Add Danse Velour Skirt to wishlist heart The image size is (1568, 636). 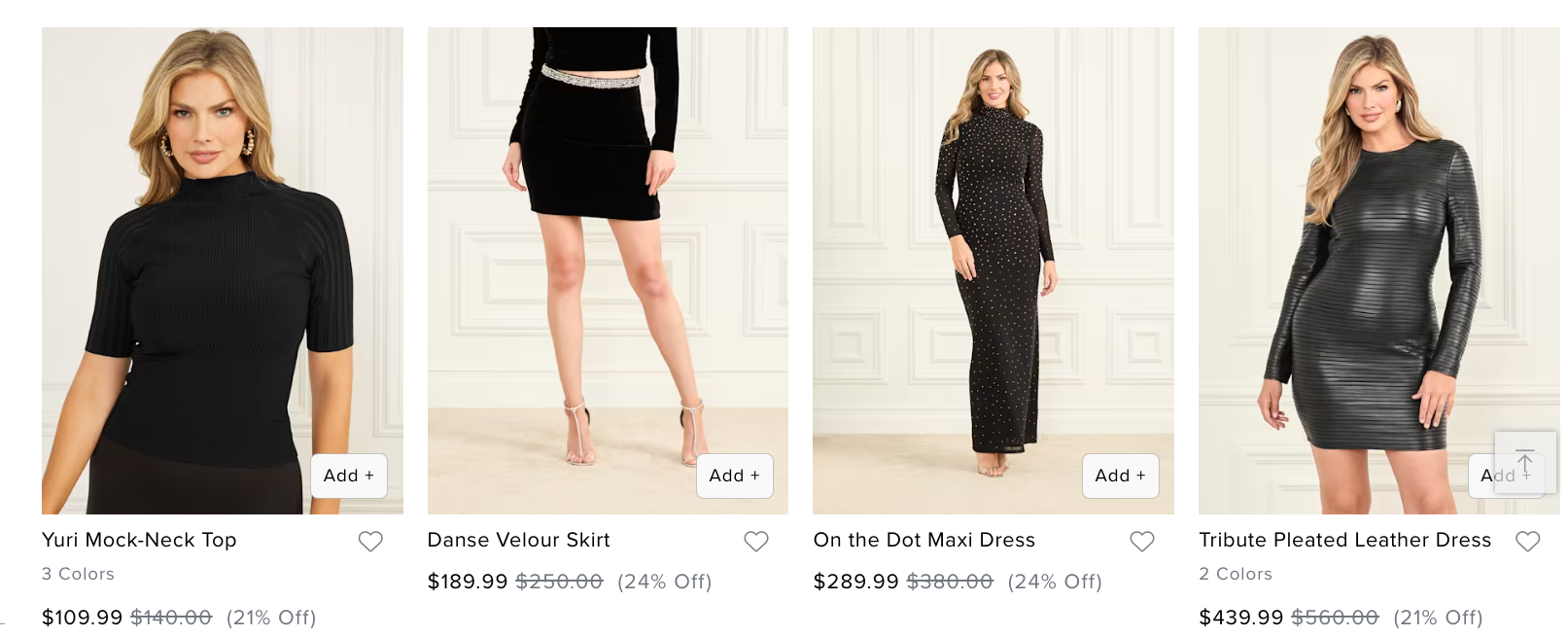coord(756,542)
